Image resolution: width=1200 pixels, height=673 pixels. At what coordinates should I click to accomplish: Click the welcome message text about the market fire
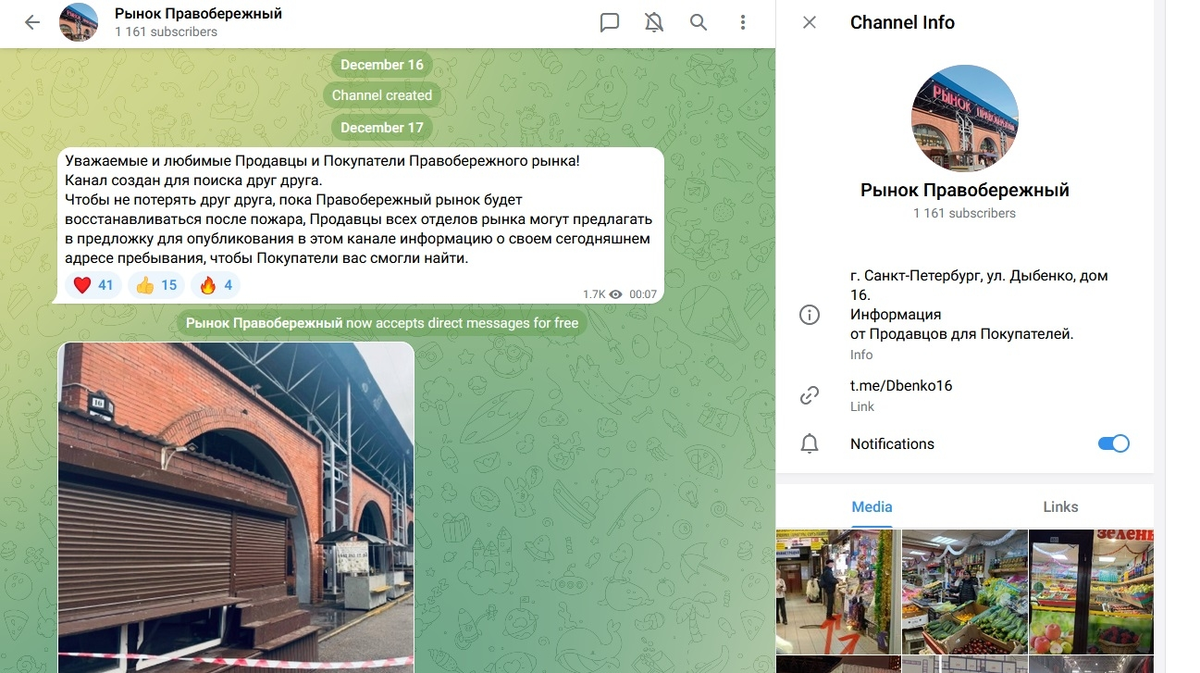(x=358, y=209)
